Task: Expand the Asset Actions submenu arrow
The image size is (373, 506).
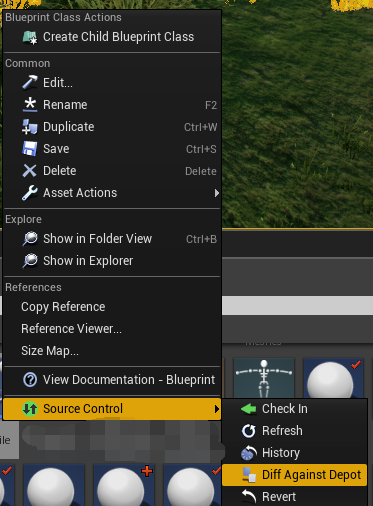Action: tap(217, 193)
